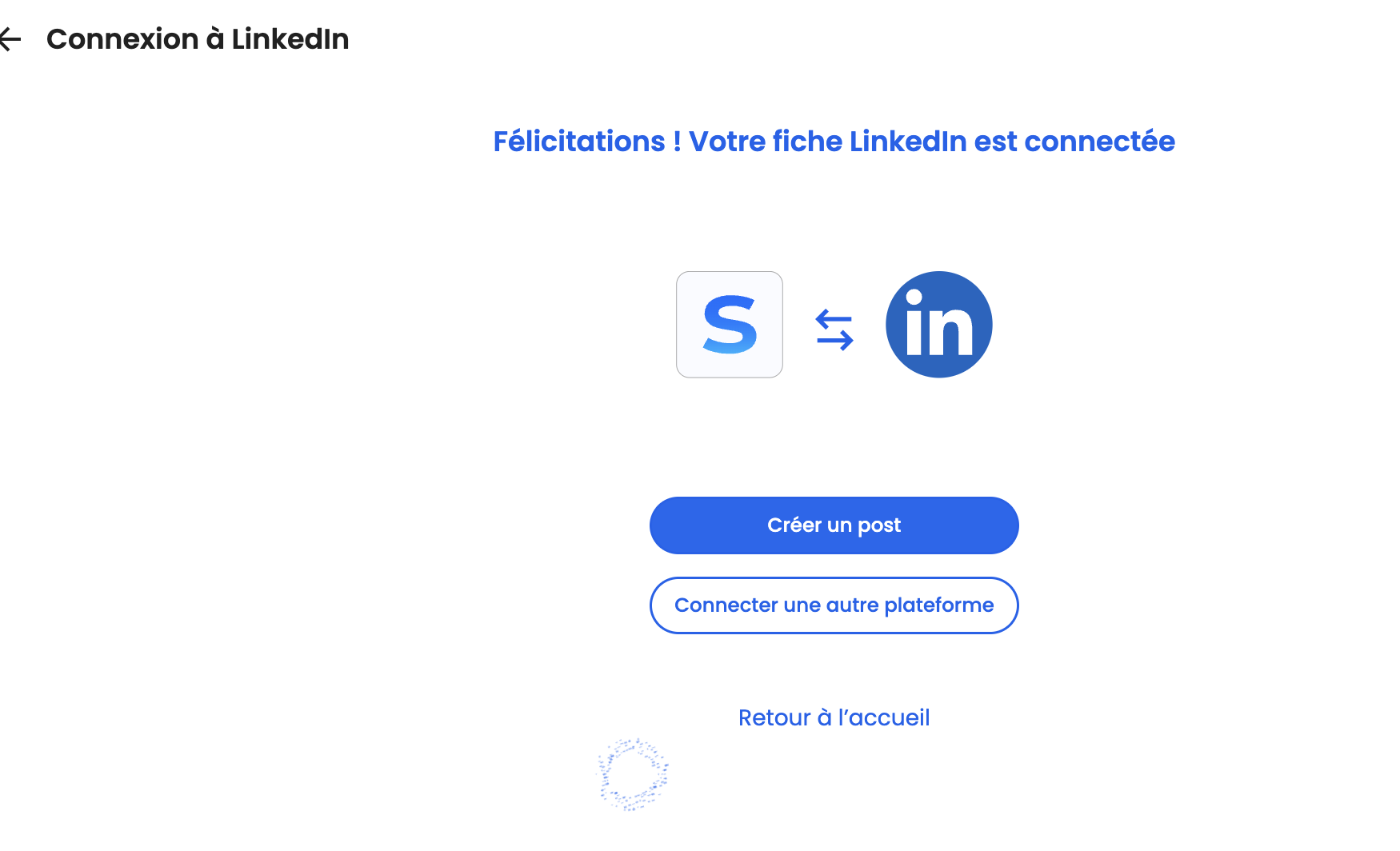Click the two-way sync arrows icon
The width and height of the screenshot is (1400, 851).
(834, 330)
